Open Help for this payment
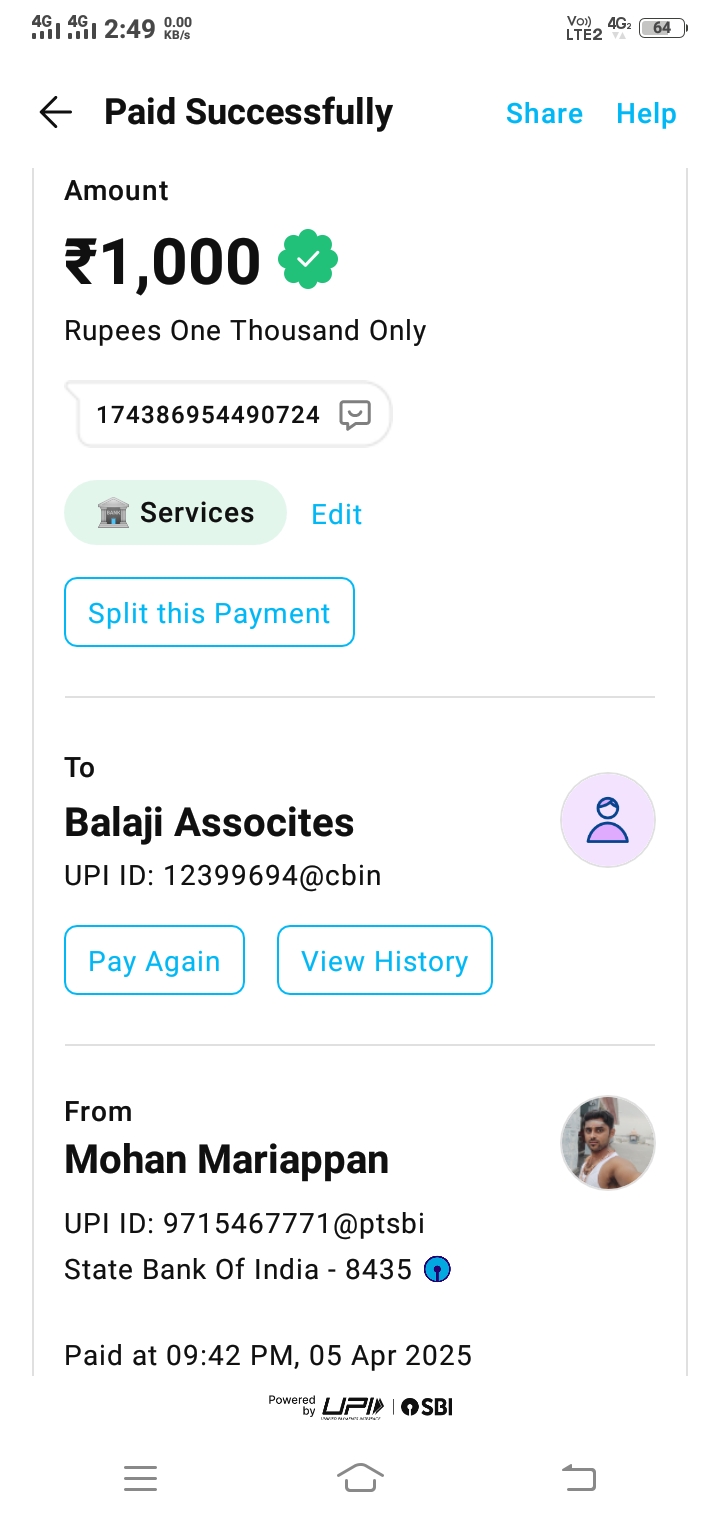Screen dimensions: 720x1520 coord(646,114)
